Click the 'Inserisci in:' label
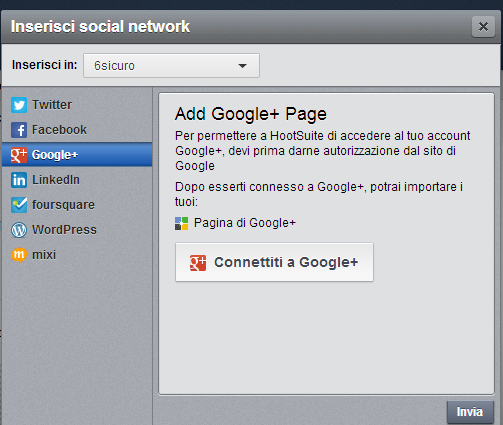503x425 pixels. click(x=45, y=65)
